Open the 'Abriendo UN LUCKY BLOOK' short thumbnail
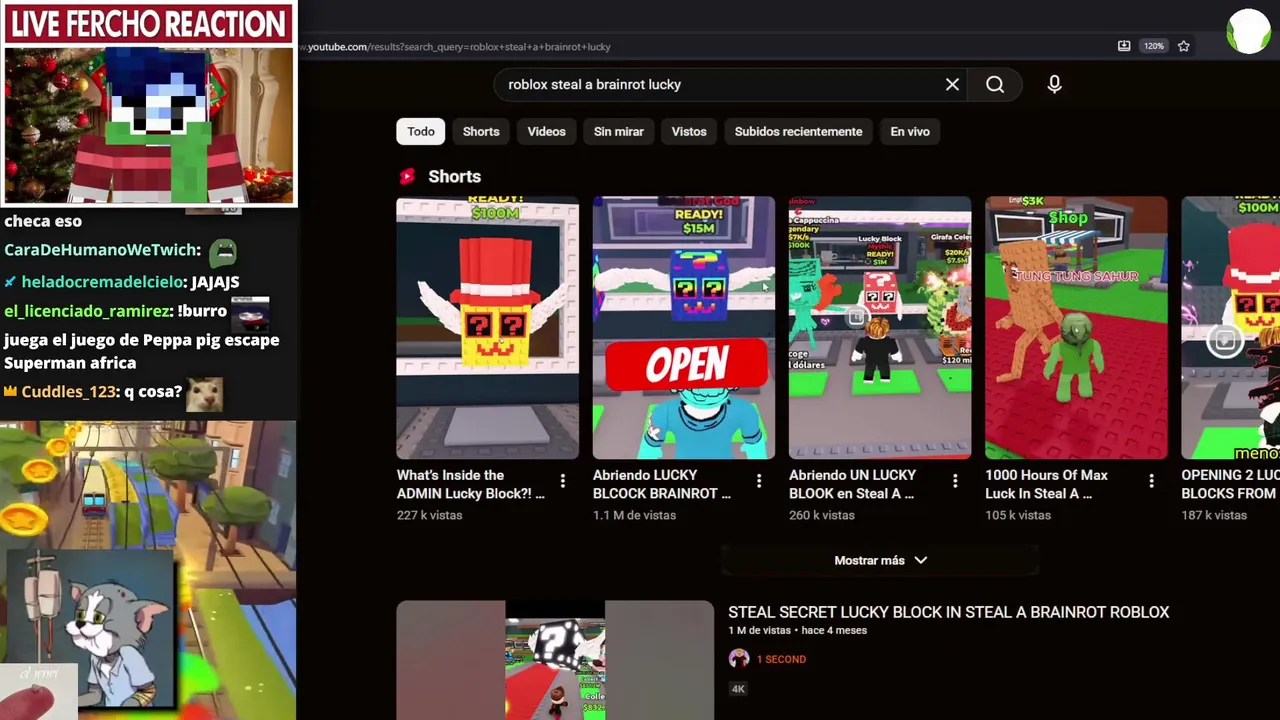 point(880,328)
